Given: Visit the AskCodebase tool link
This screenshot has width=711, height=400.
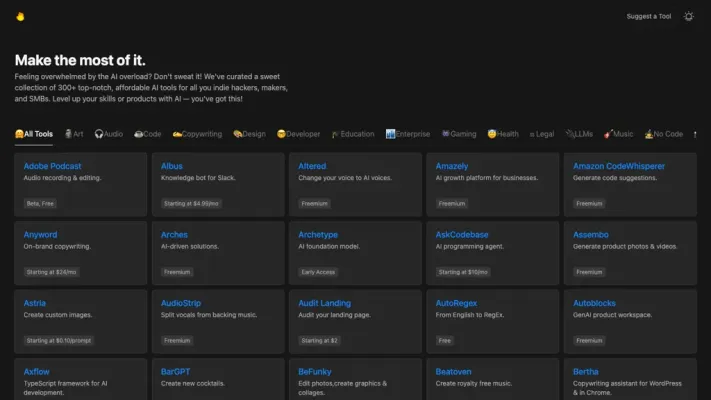Looking at the screenshot, I should pos(462,235).
